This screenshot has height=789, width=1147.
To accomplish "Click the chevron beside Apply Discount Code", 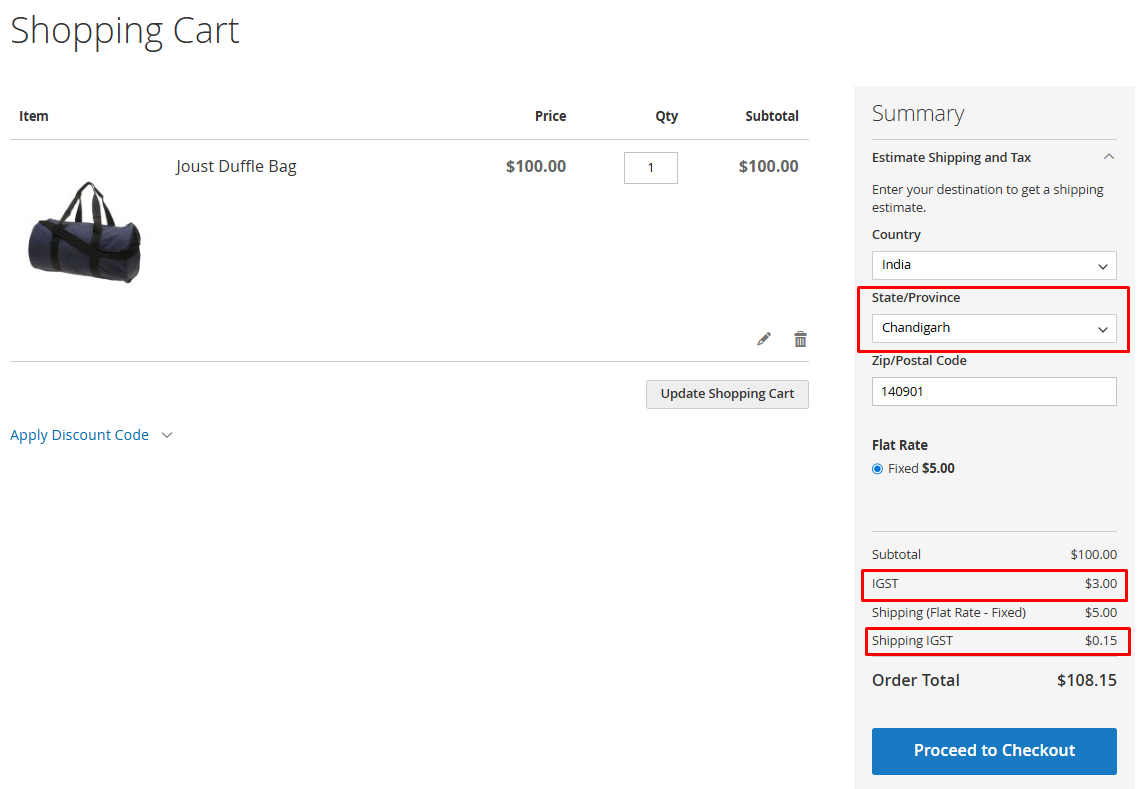I will [167, 435].
